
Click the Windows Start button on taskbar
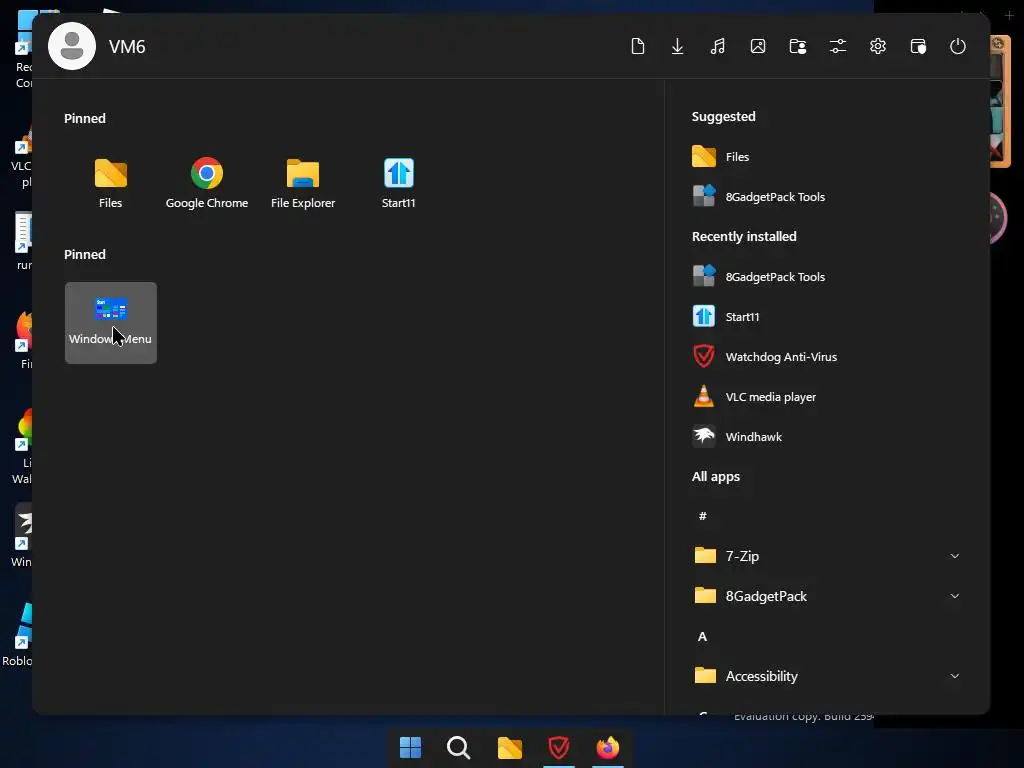(410, 747)
